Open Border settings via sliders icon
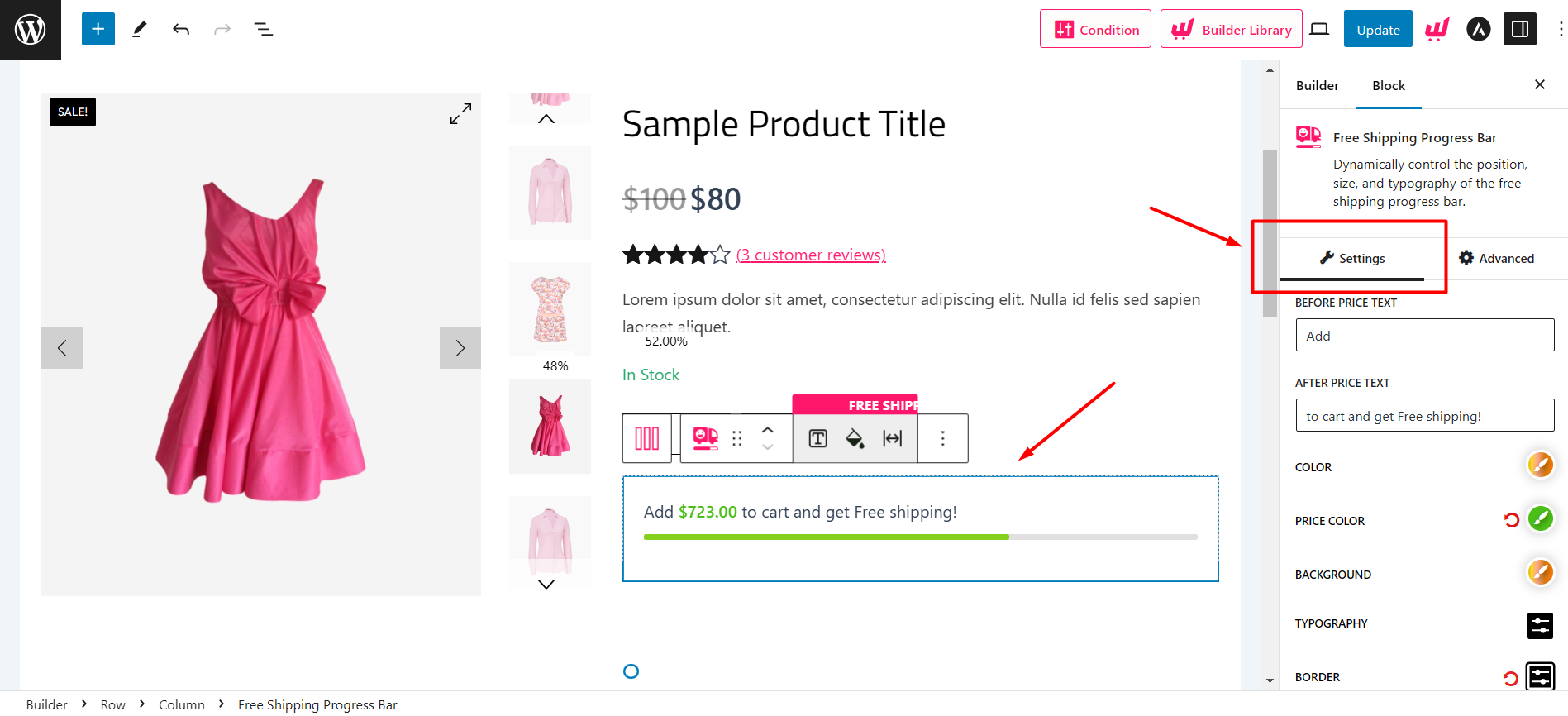This screenshot has width=1568, height=716. click(x=1540, y=676)
